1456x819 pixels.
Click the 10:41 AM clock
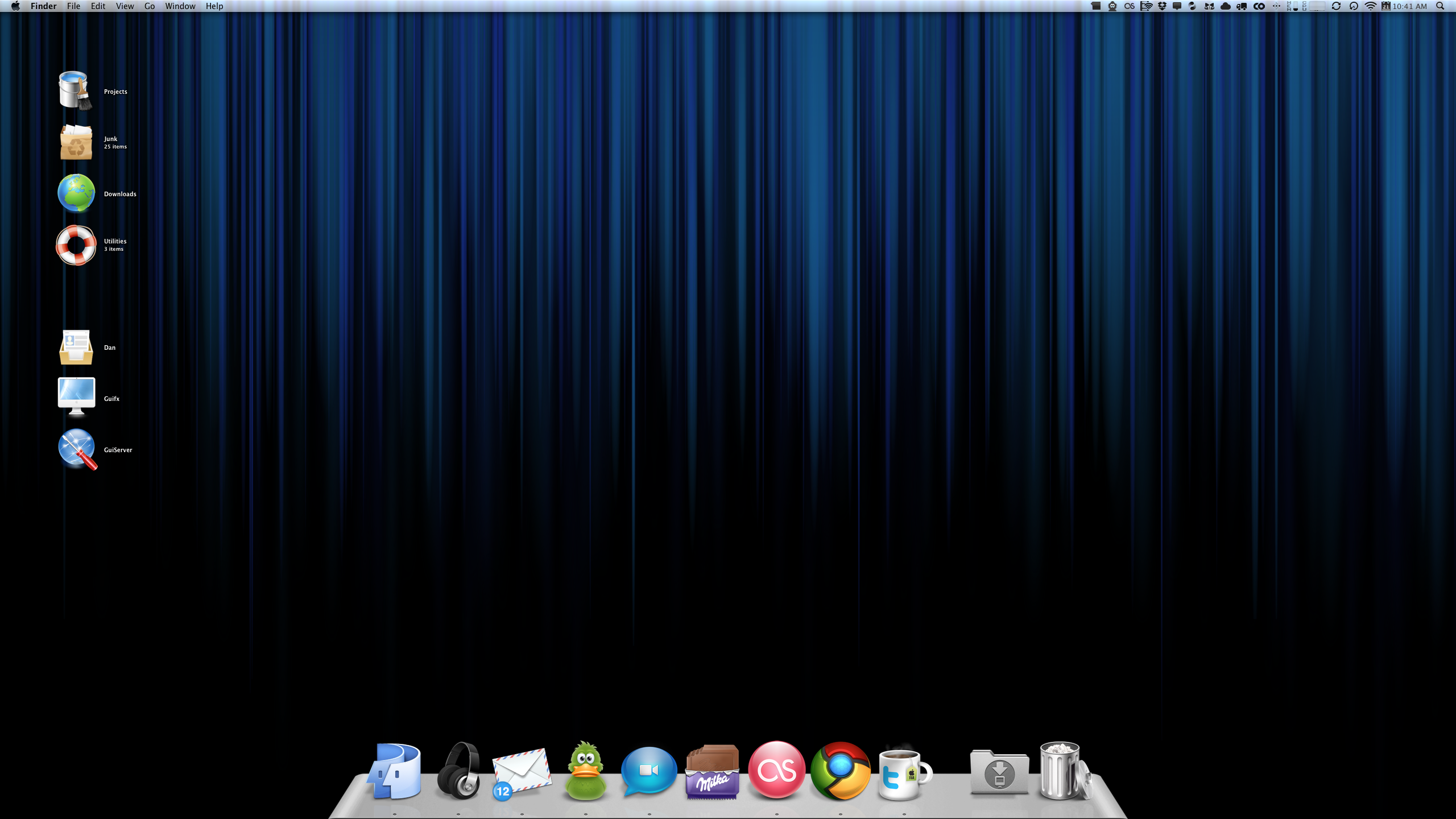pos(1409,6)
